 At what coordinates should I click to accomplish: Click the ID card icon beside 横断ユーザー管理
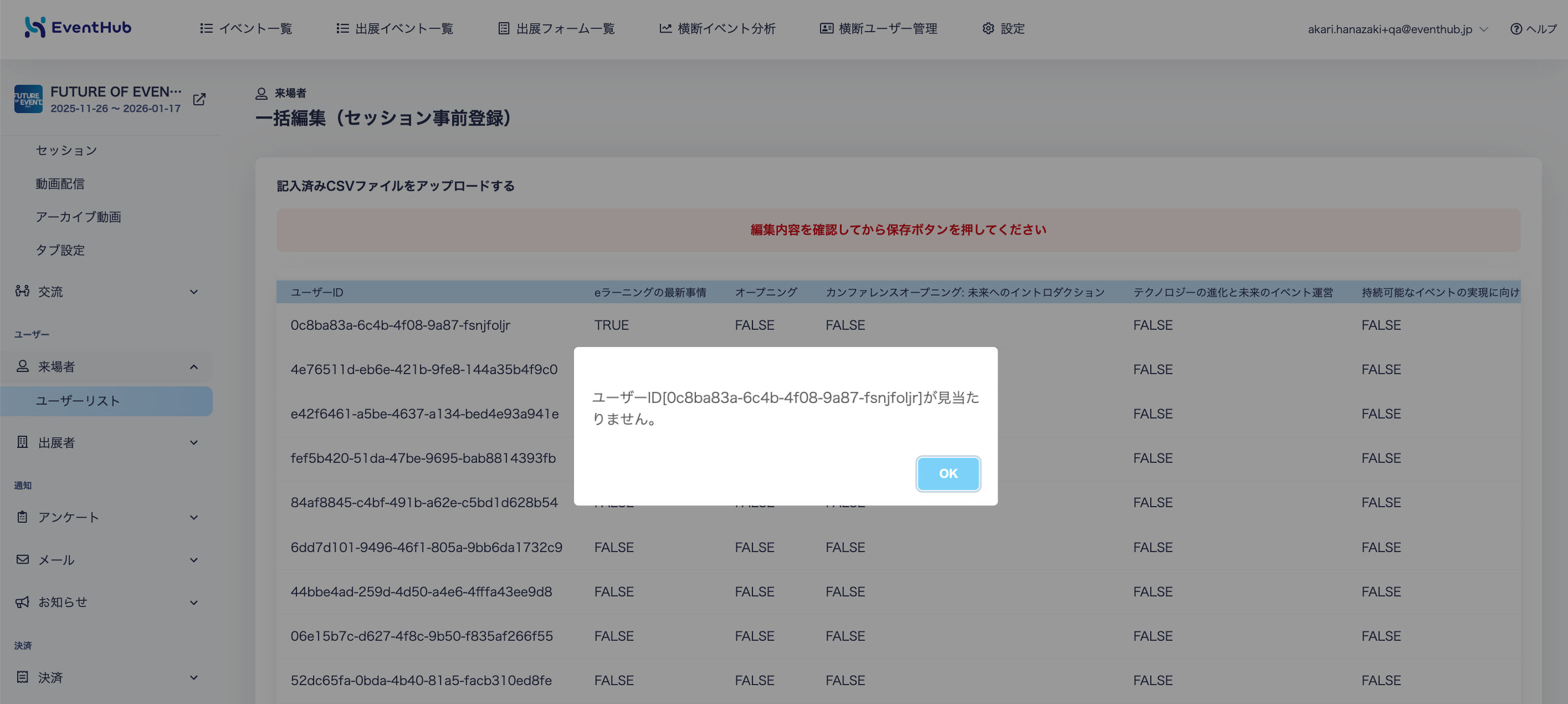click(x=826, y=29)
